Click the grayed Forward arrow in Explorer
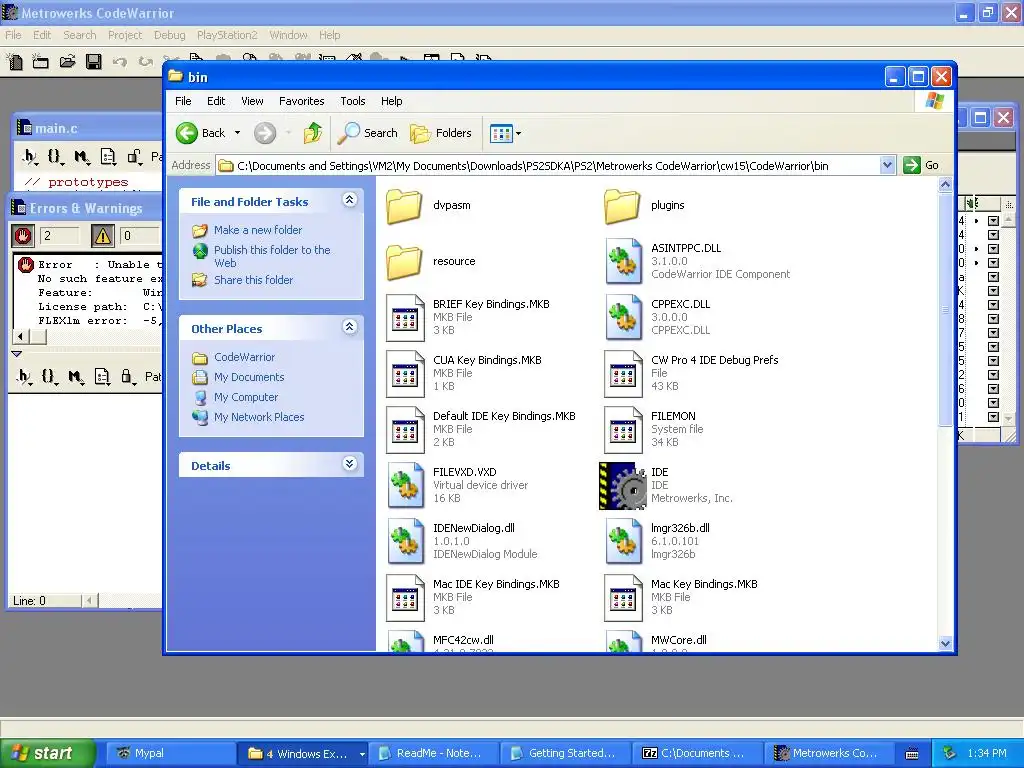This screenshot has width=1024, height=768. pos(264,133)
